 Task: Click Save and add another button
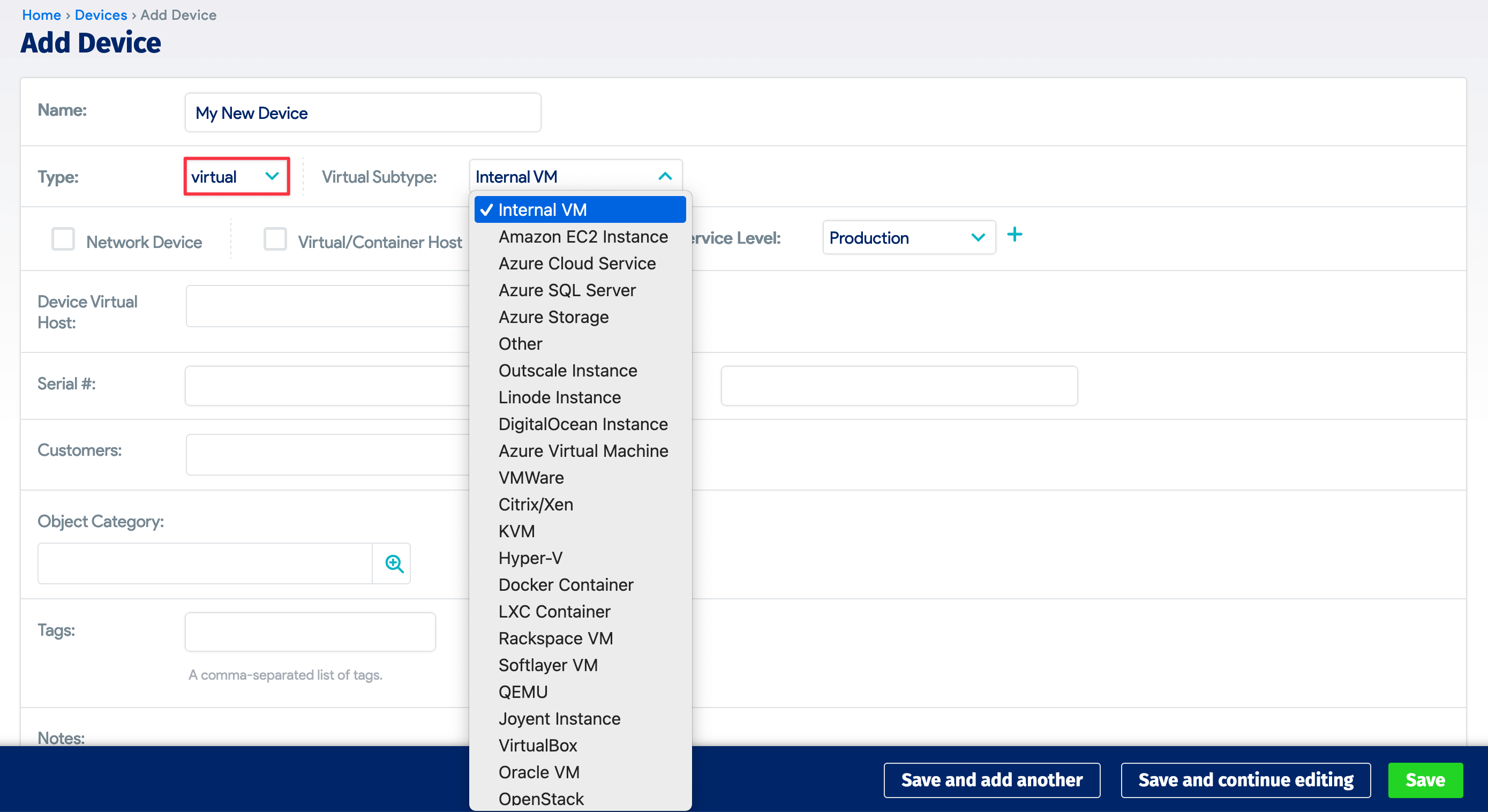click(991, 780)
